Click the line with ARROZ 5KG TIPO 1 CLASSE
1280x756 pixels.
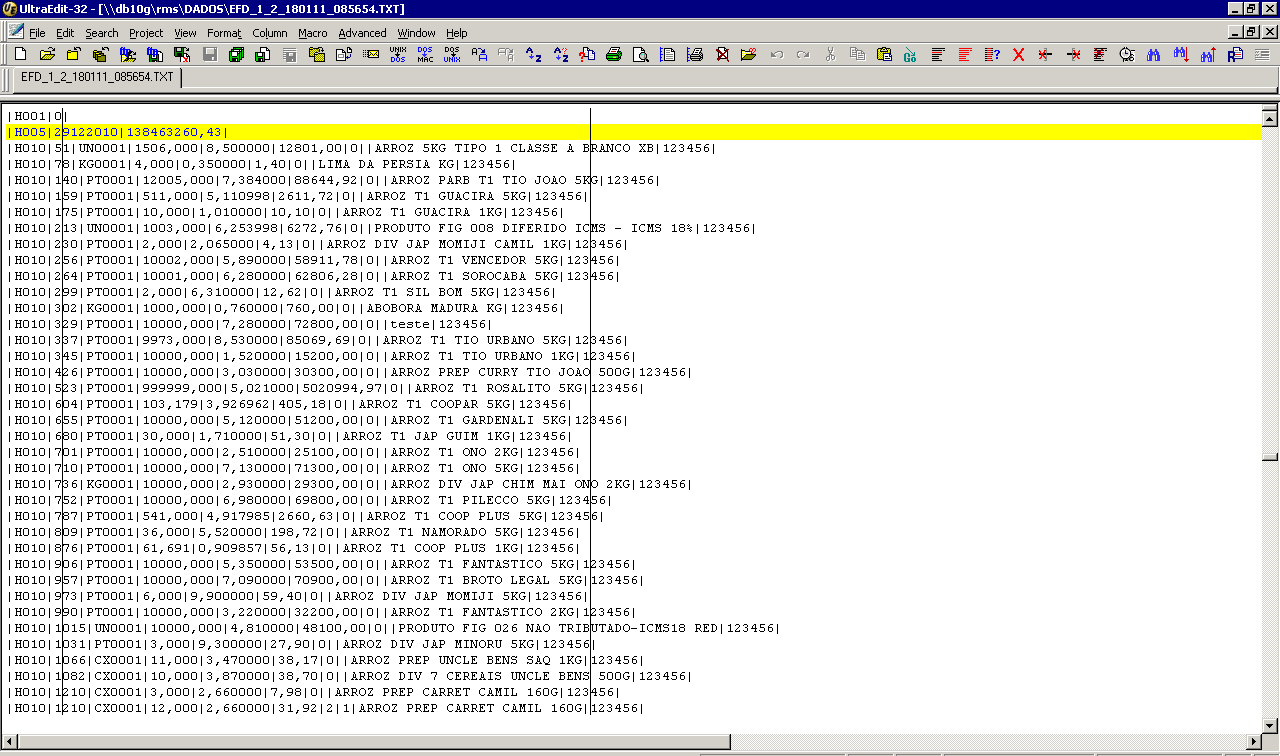[x=362, y=148]
